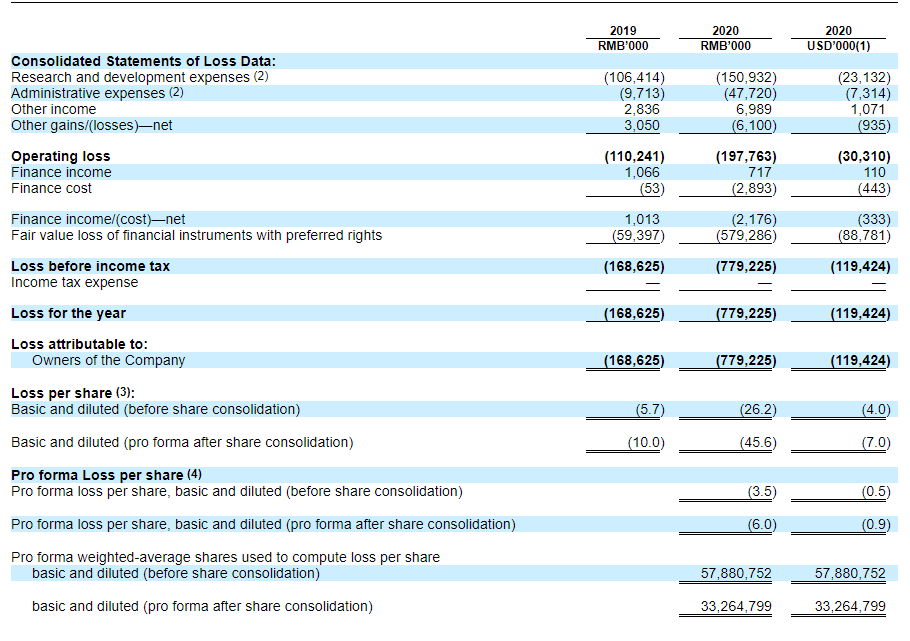
Task: Click the 2019 RMB'000 column header
Action: [x=623, y=38]
